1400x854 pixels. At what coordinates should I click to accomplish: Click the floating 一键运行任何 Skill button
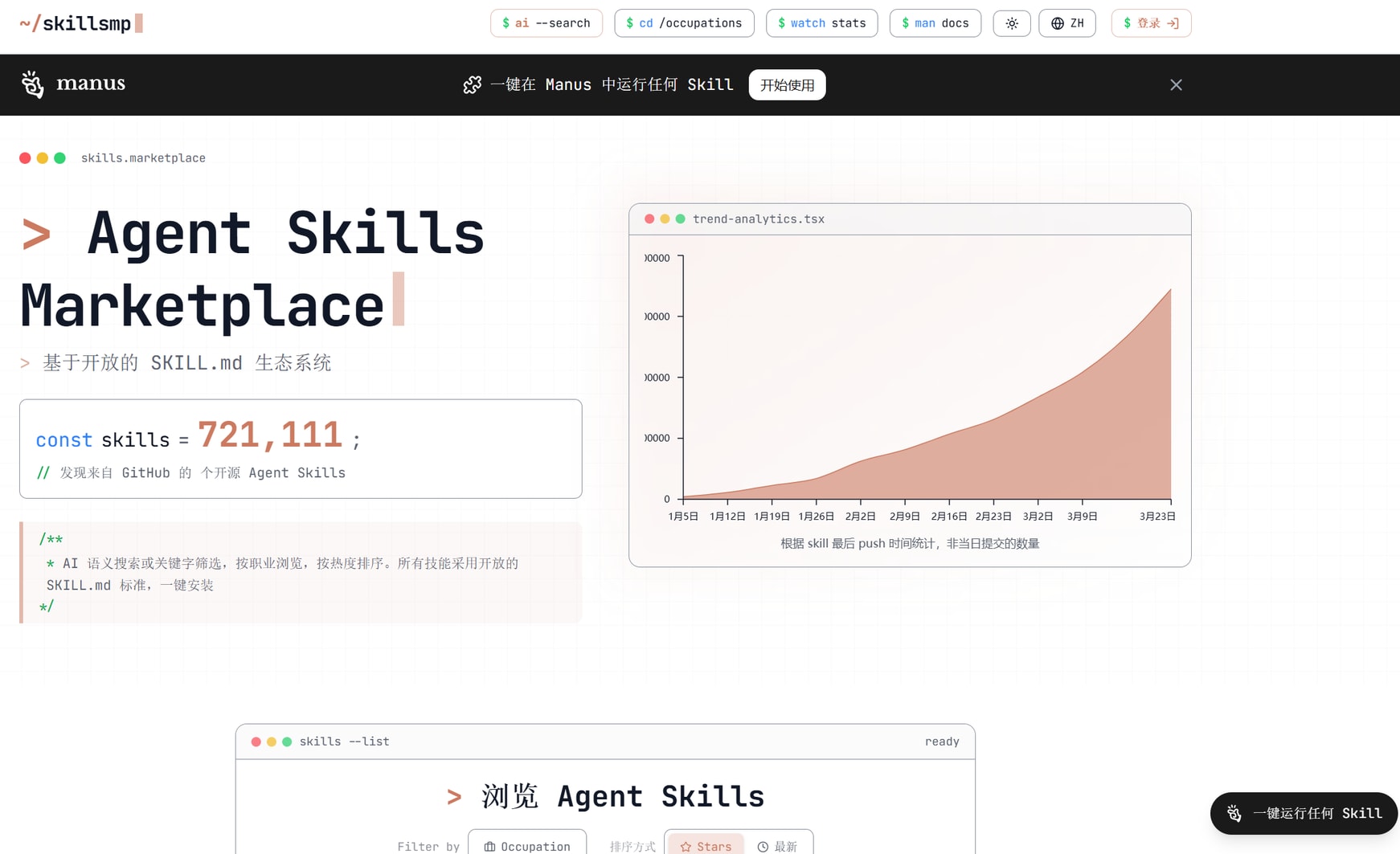(x=1303, y=813)
